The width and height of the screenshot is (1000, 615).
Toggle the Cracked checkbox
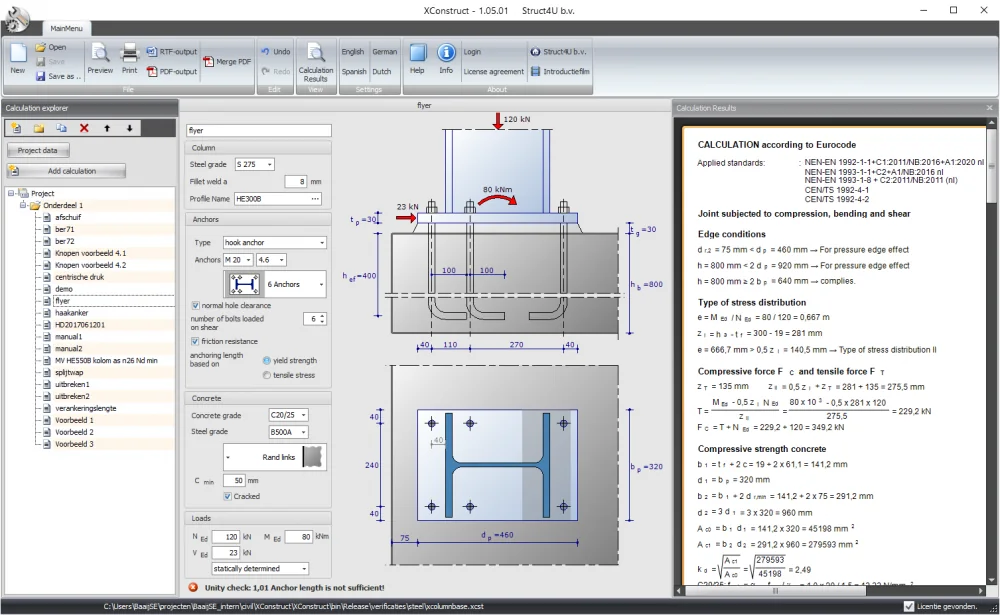tap(228, 496)
